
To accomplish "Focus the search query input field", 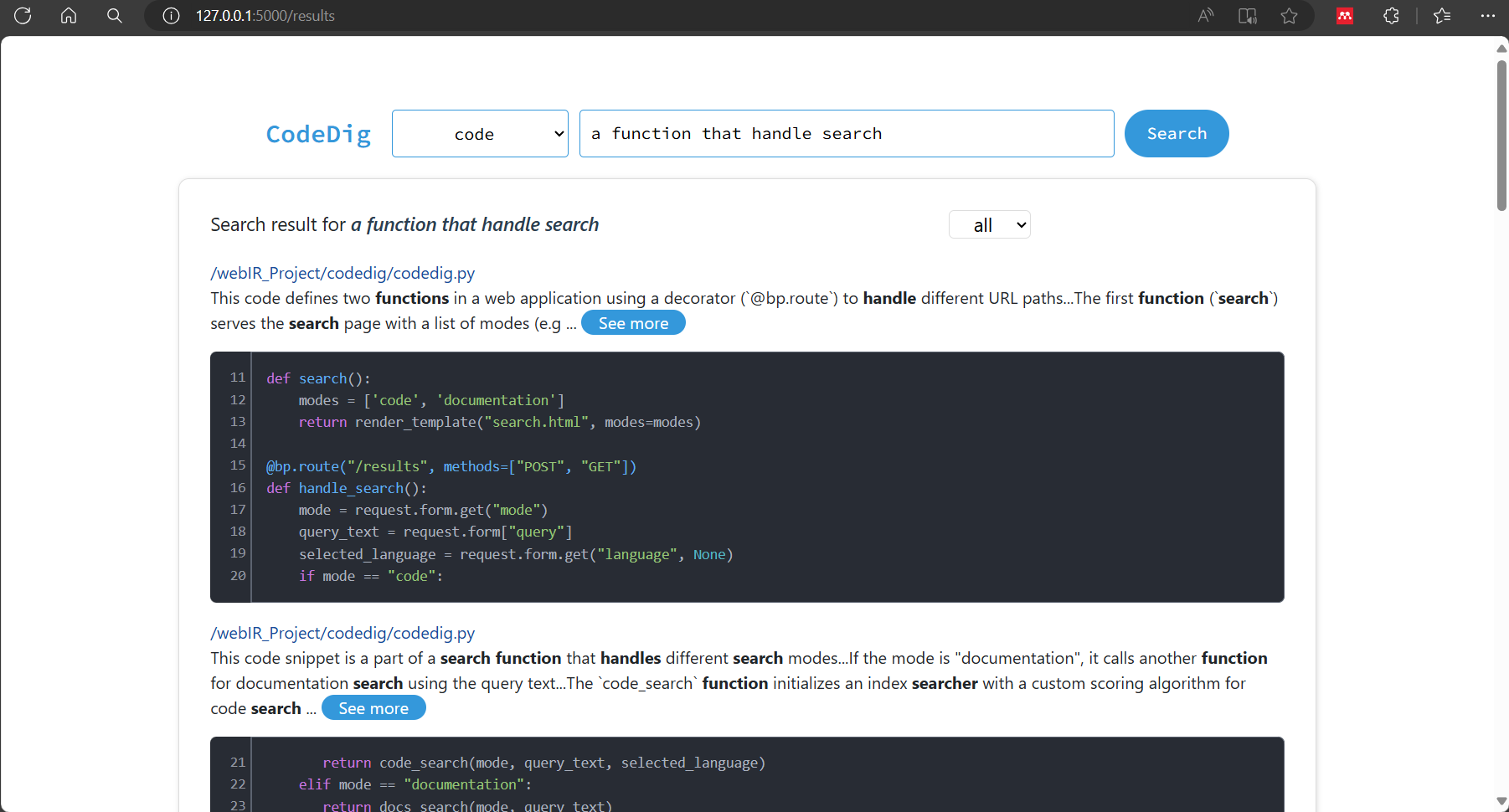I will click(x=847, y=133).
